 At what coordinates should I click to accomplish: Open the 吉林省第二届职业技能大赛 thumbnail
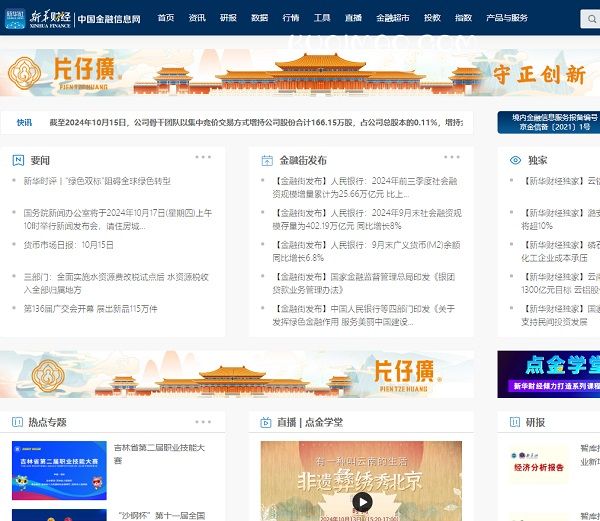(59, 471)
